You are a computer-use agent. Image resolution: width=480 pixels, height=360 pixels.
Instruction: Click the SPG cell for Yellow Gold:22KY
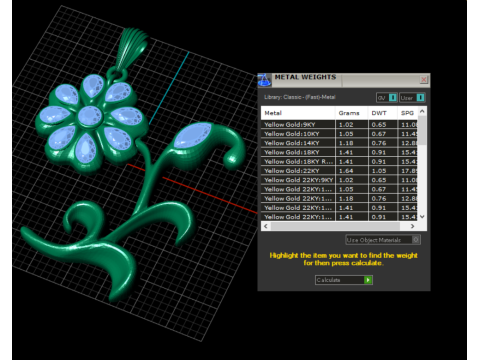[407, 171]
